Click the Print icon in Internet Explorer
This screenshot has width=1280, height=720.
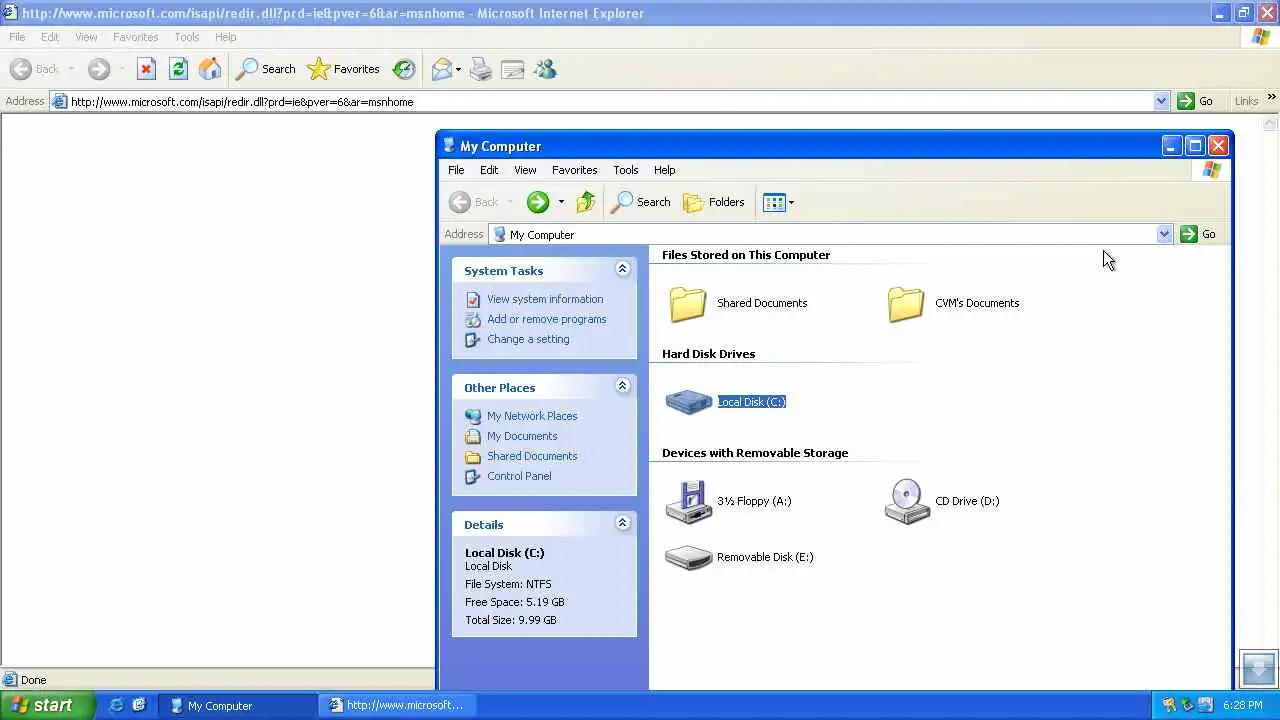pos(480,69)
